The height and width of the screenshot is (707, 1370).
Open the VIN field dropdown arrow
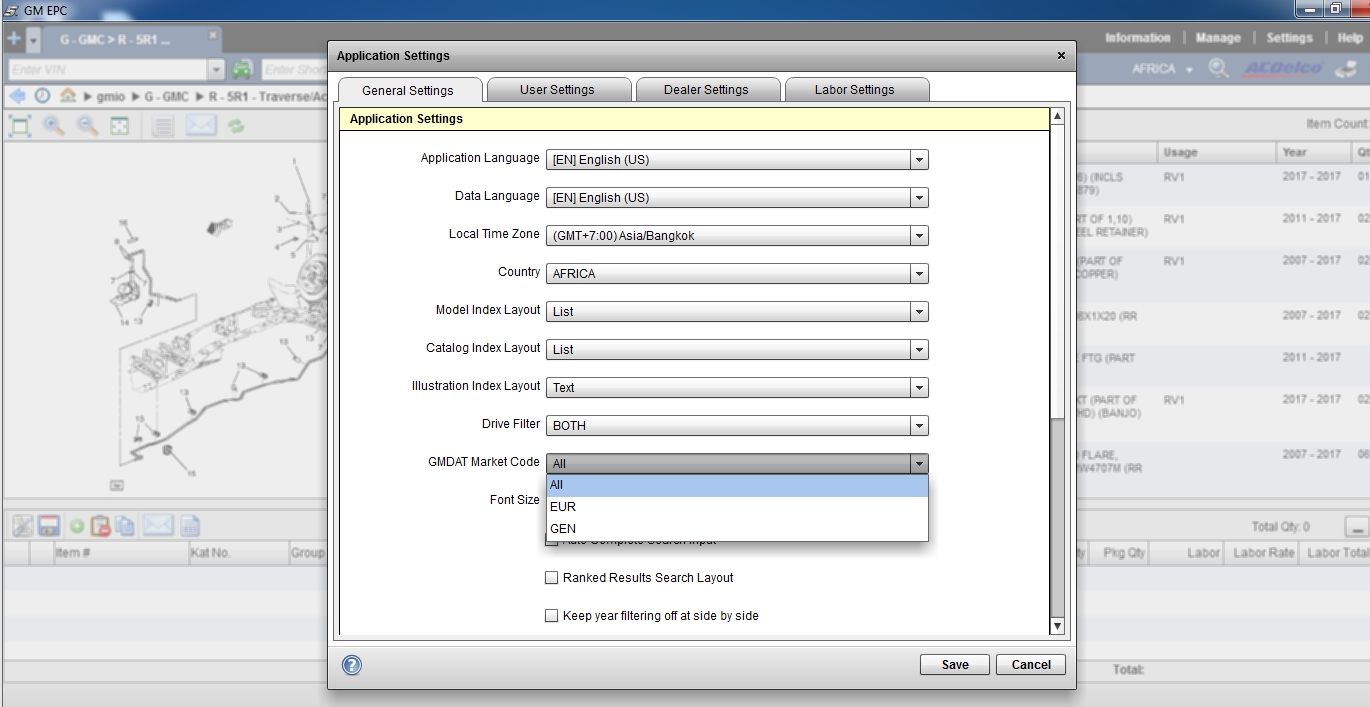[x=217, y=69]
